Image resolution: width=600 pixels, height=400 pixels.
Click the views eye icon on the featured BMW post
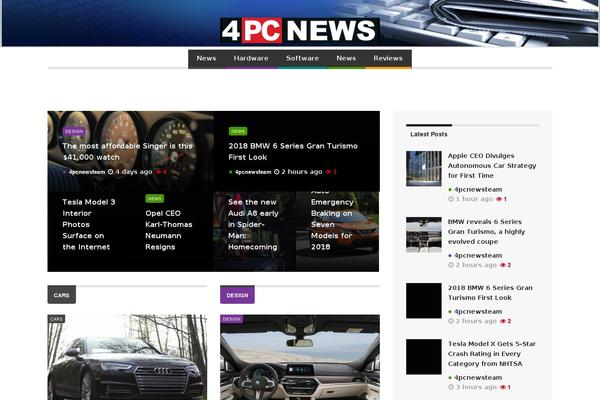pos(328,172)
